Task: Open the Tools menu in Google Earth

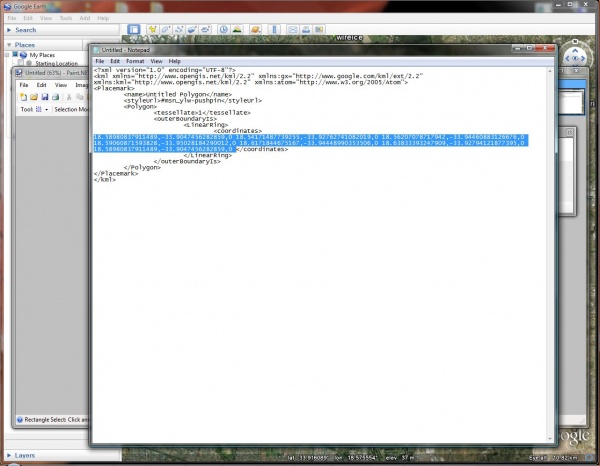Action: 65,18
